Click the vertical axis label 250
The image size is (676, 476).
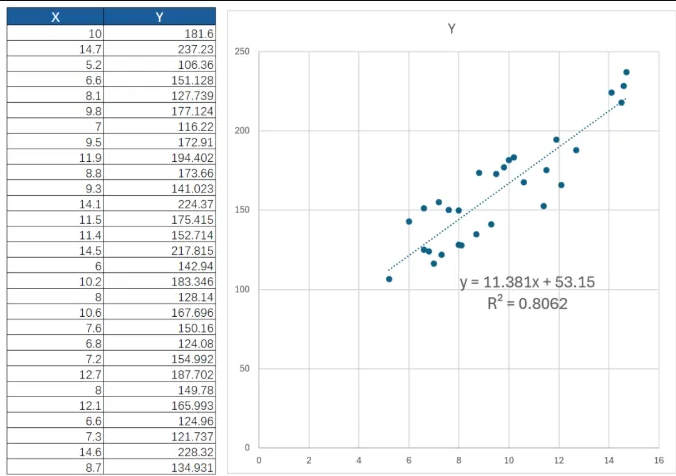click(x=242, y=51)
